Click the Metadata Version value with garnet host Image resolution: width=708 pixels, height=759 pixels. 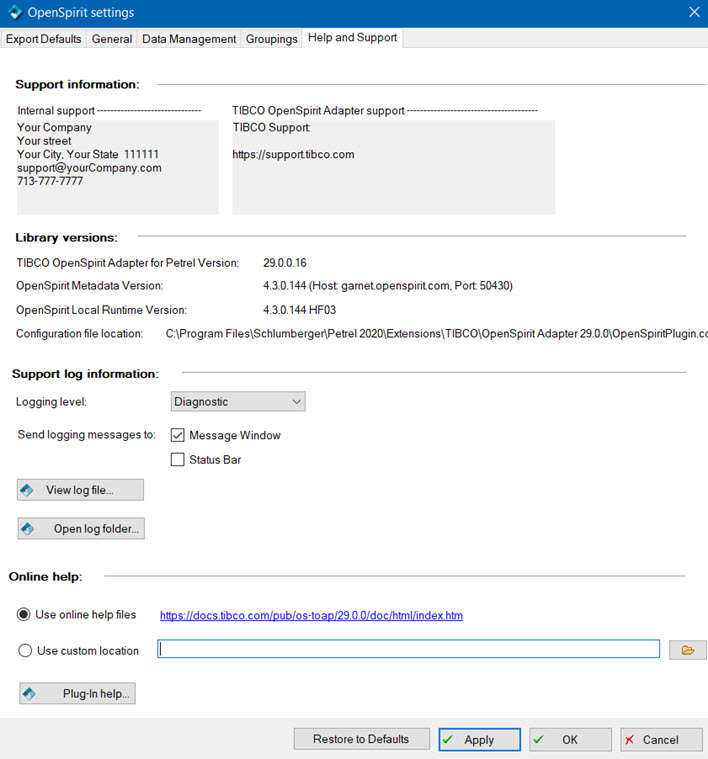[x=388, y=286]
